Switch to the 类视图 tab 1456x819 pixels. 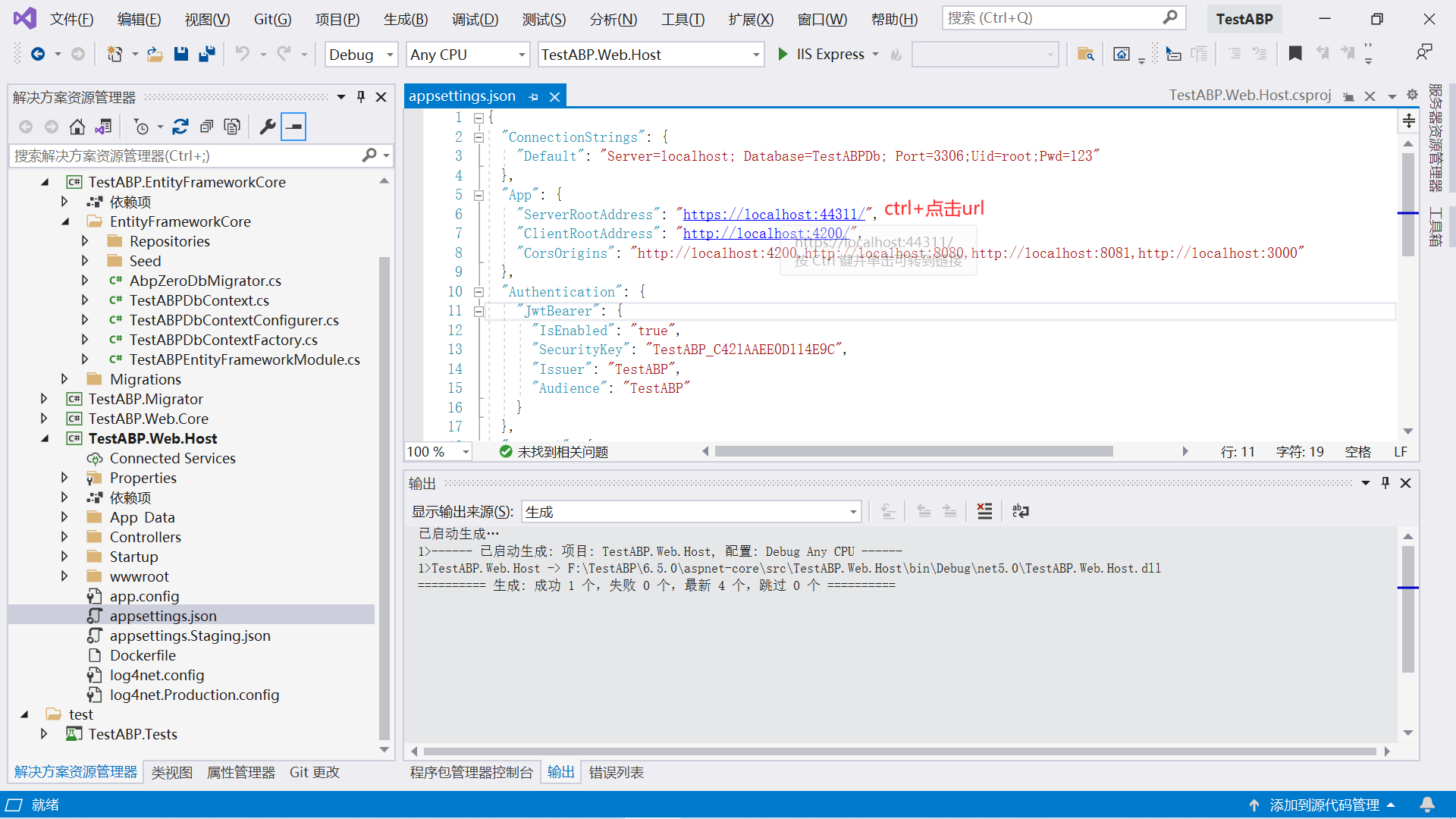(x=171, y=772)
